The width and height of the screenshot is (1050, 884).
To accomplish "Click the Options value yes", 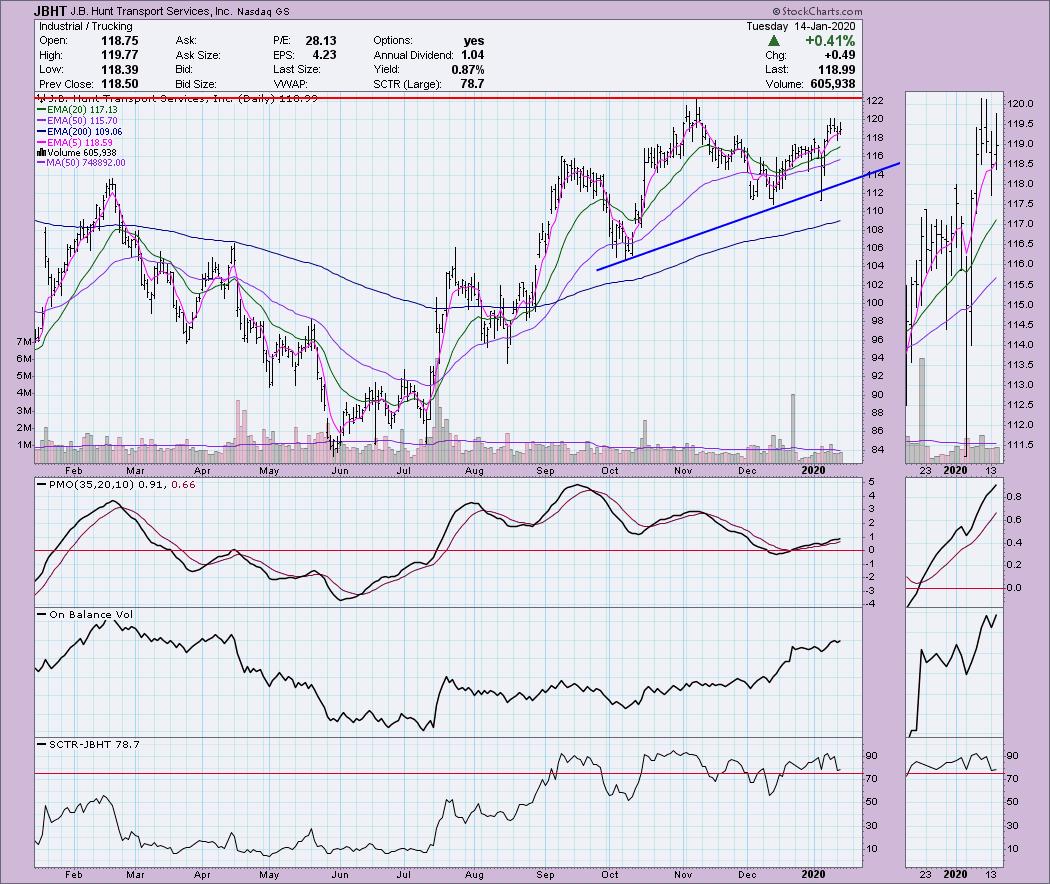I will pos(473,41).
